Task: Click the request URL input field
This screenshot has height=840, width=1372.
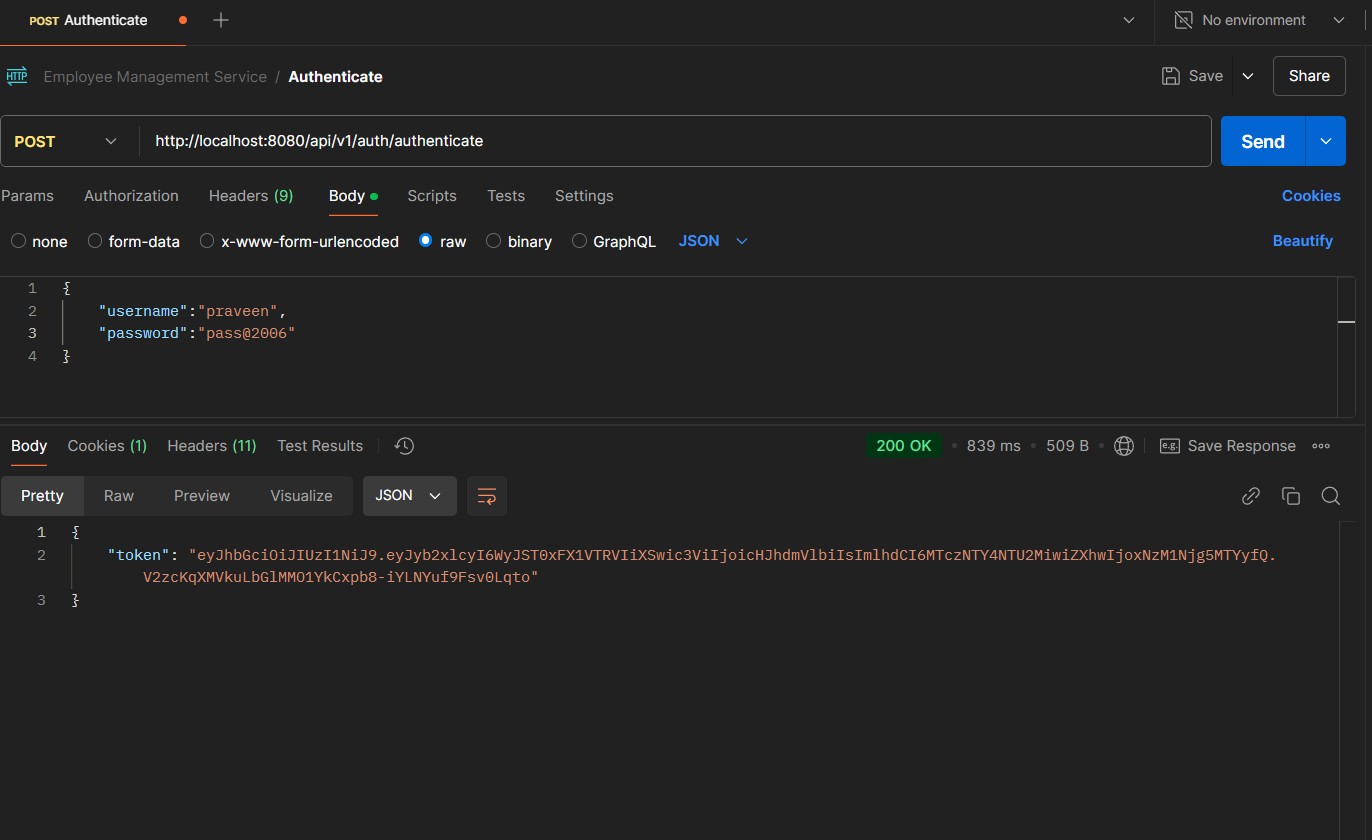Action: pyautogui.click(x=675, y=141)
